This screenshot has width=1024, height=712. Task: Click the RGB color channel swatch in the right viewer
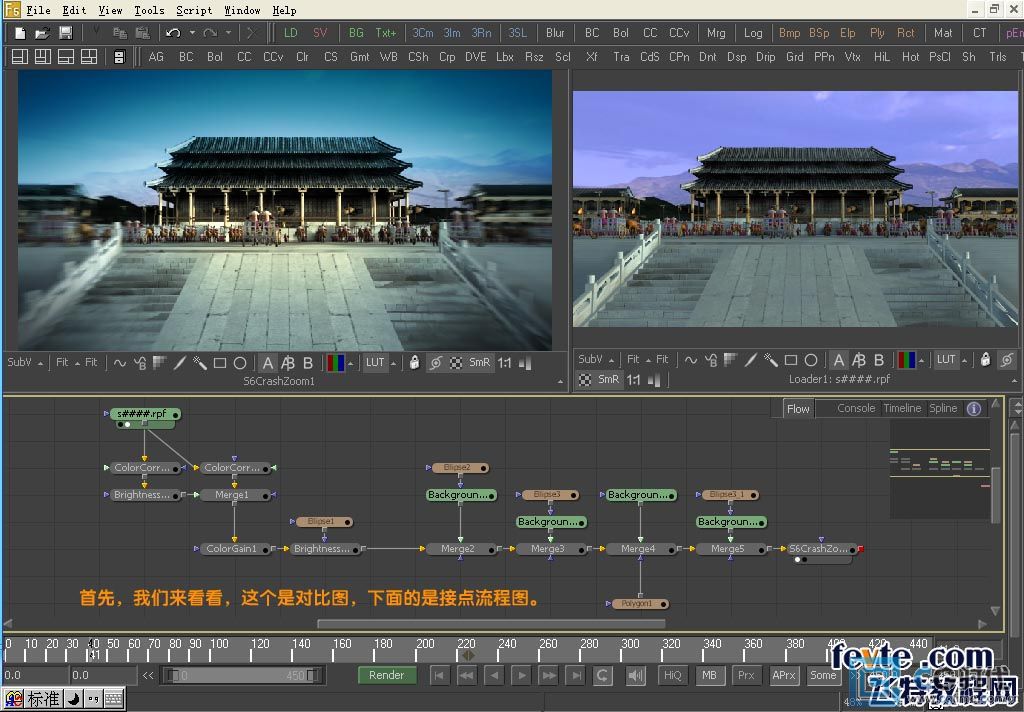(x=906, y=359)
